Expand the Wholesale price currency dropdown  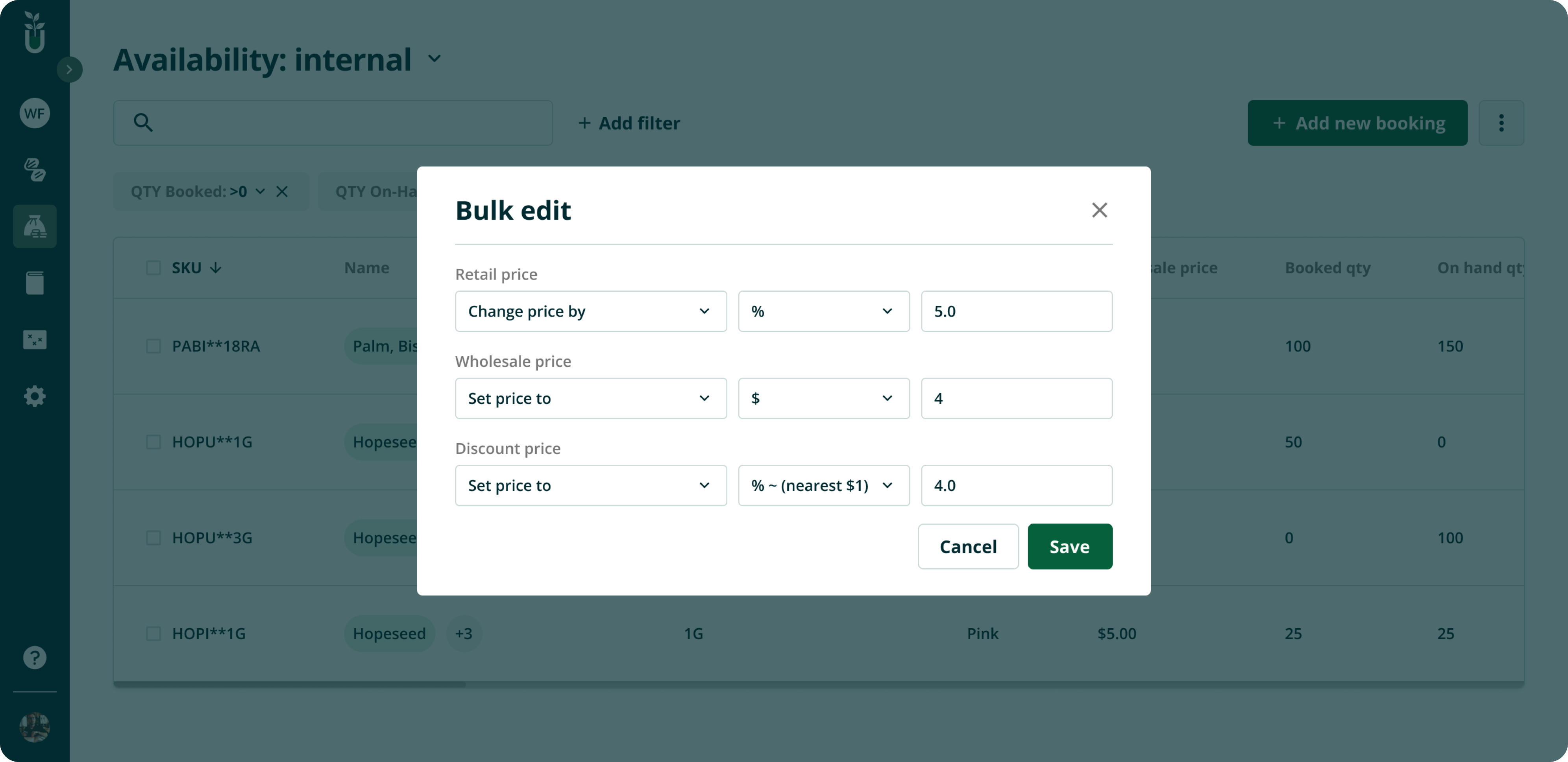click(823, 398)
